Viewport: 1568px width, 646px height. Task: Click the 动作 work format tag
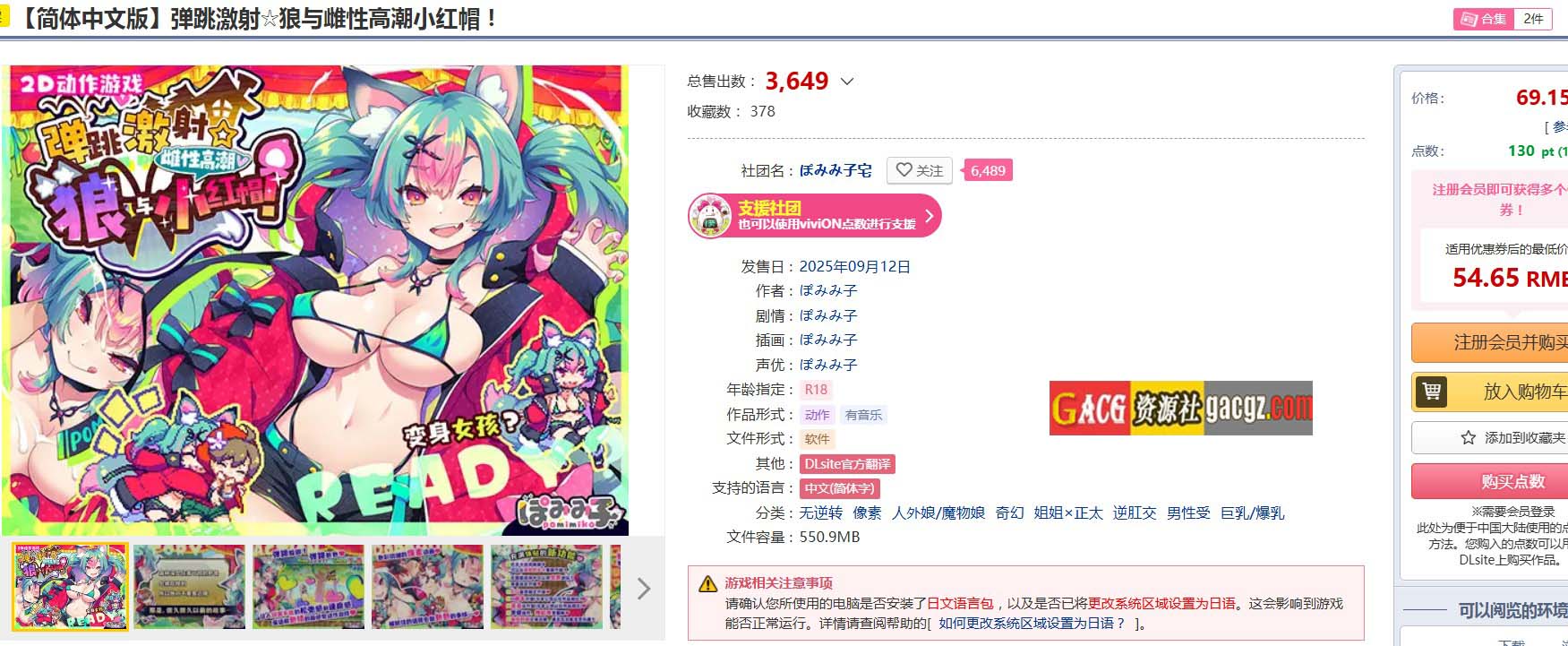pos(817,415)
